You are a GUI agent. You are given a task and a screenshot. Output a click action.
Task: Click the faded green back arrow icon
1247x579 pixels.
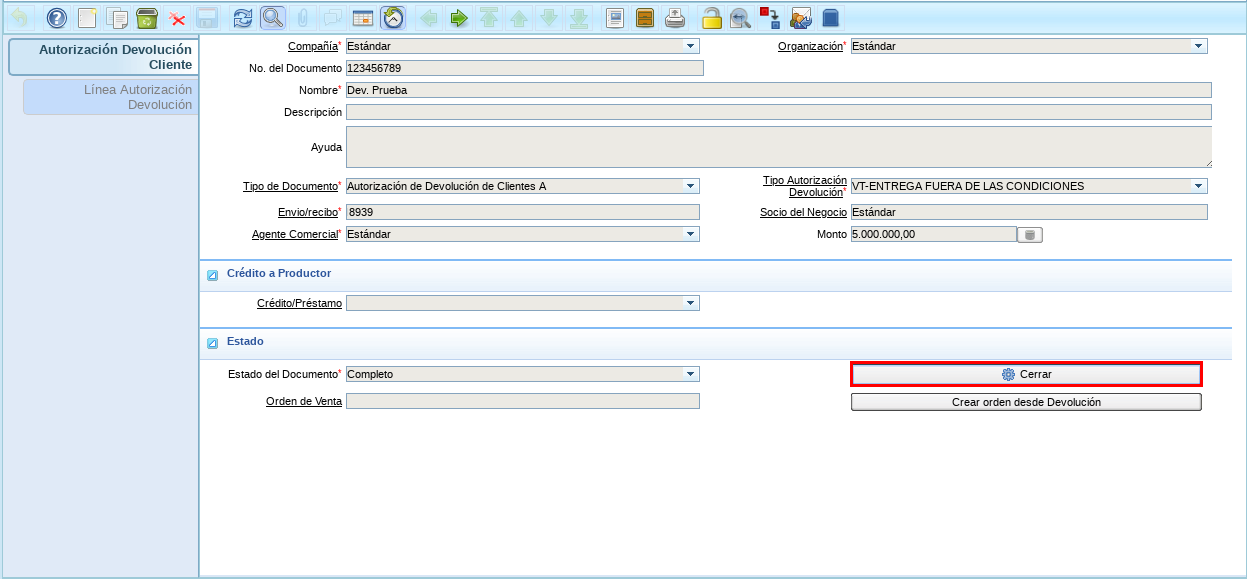coord(429,18)
